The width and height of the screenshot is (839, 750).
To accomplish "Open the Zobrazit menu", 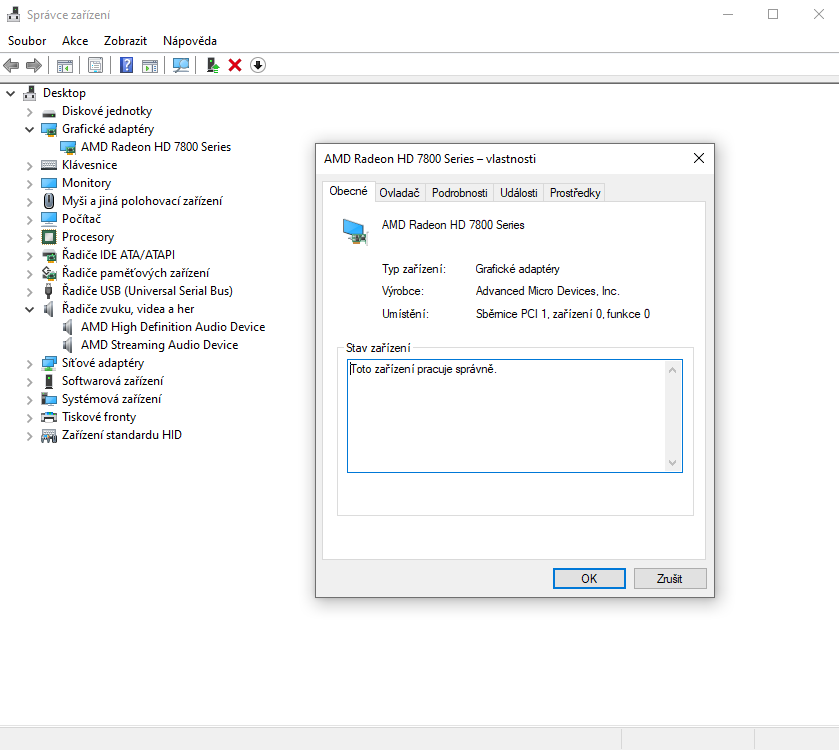I will pos(125,41).
